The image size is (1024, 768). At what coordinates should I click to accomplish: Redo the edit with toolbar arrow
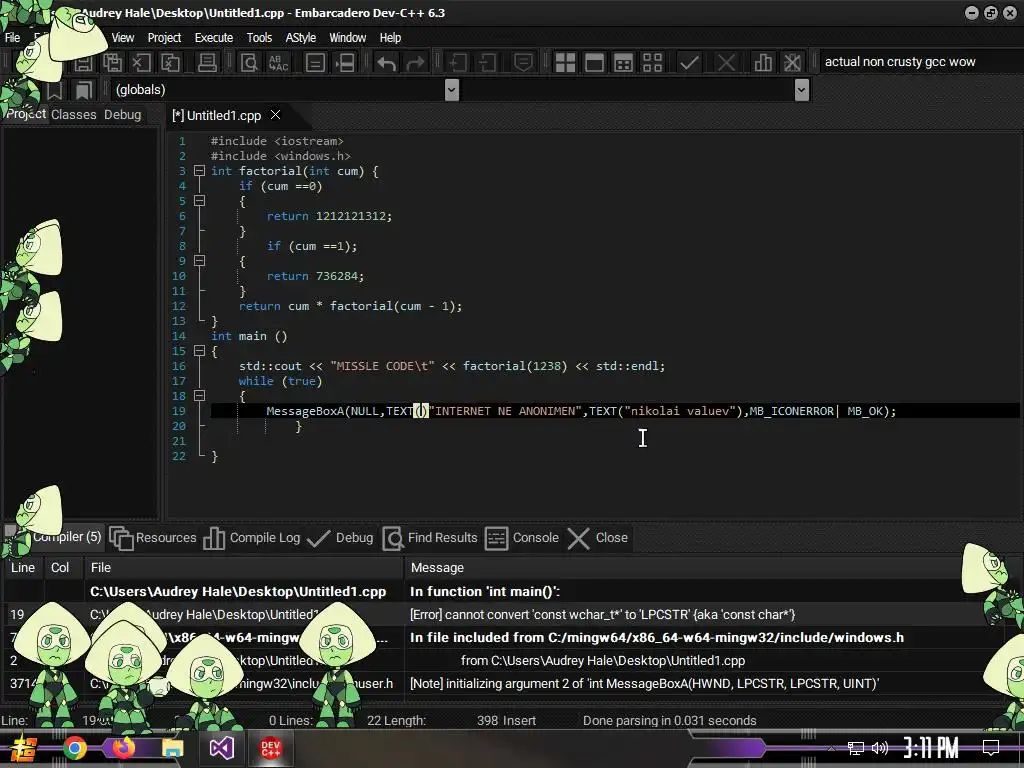pyautogui.click(x=415, y=63)
